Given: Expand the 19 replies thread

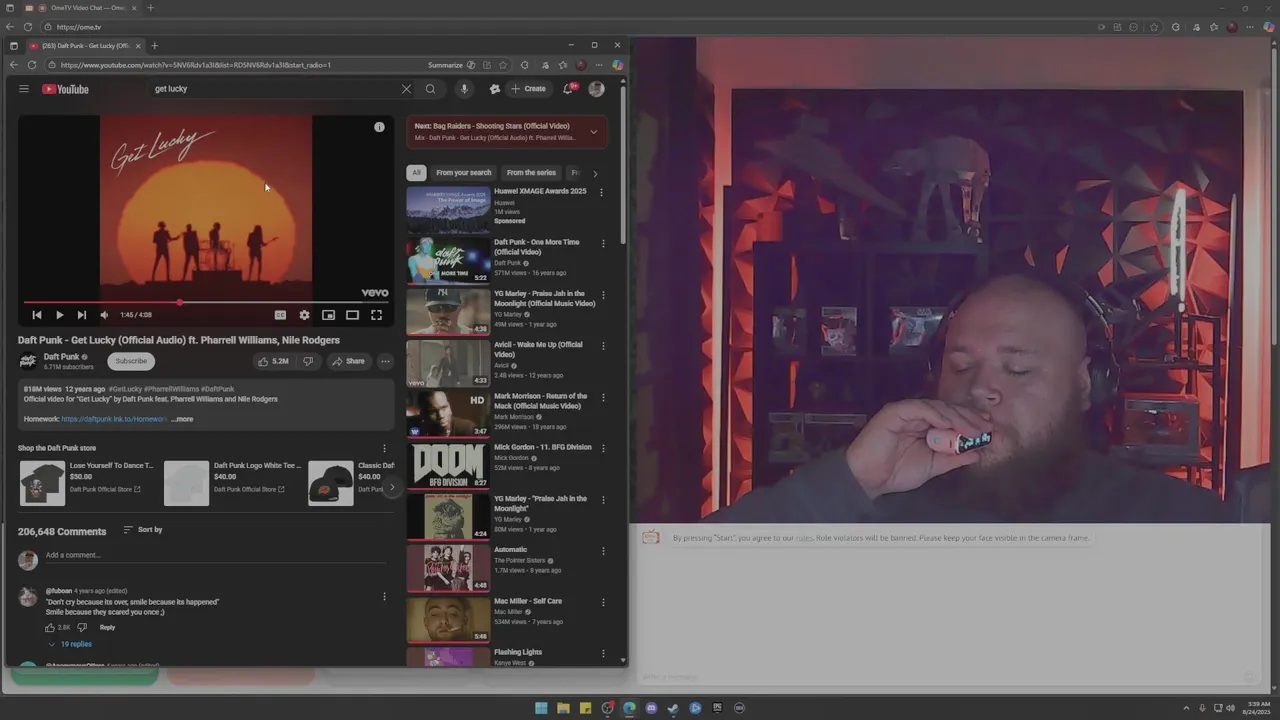Looking at the screenshot, I should tap(70, 644).
